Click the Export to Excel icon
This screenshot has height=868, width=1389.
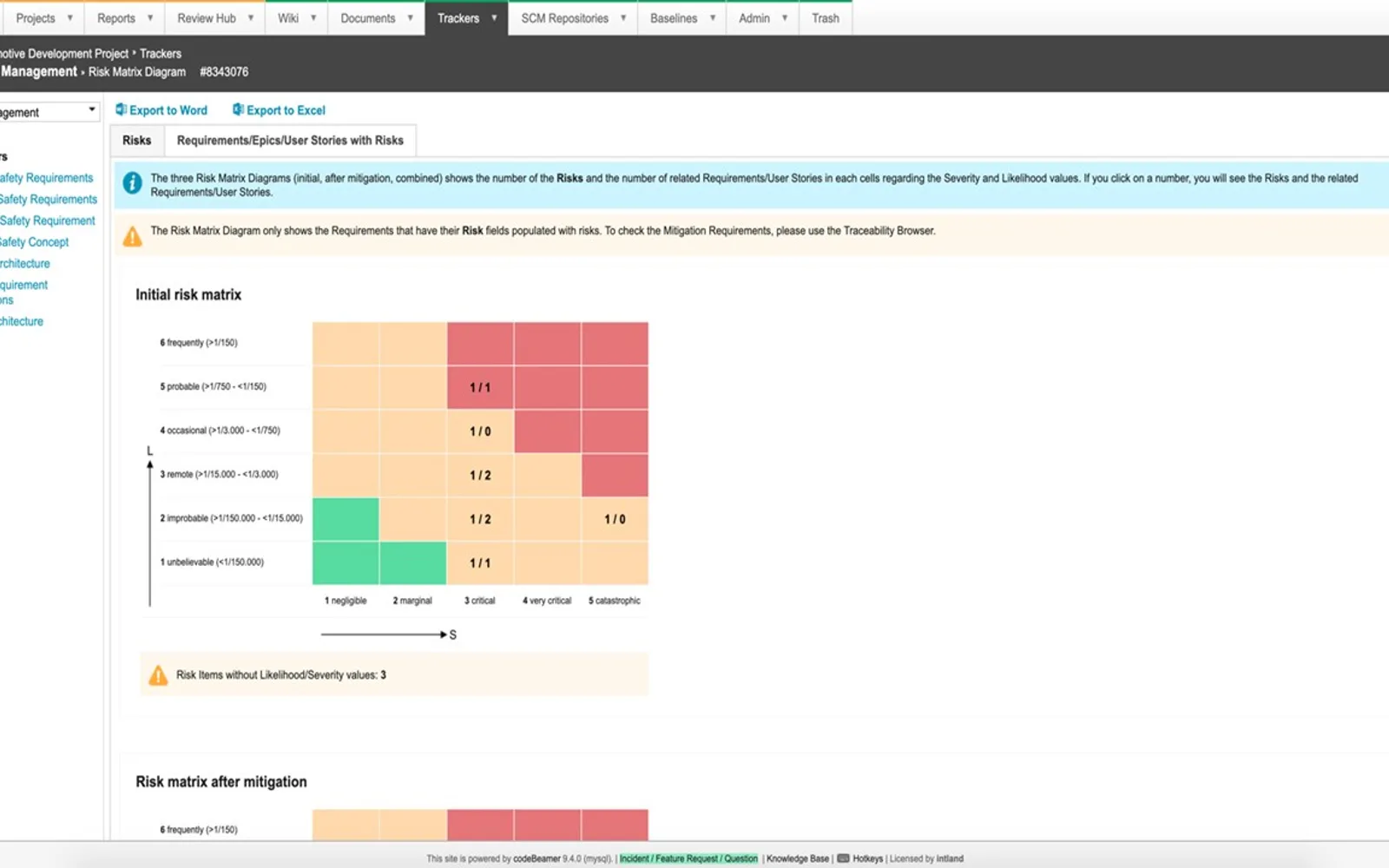(238, 110)
